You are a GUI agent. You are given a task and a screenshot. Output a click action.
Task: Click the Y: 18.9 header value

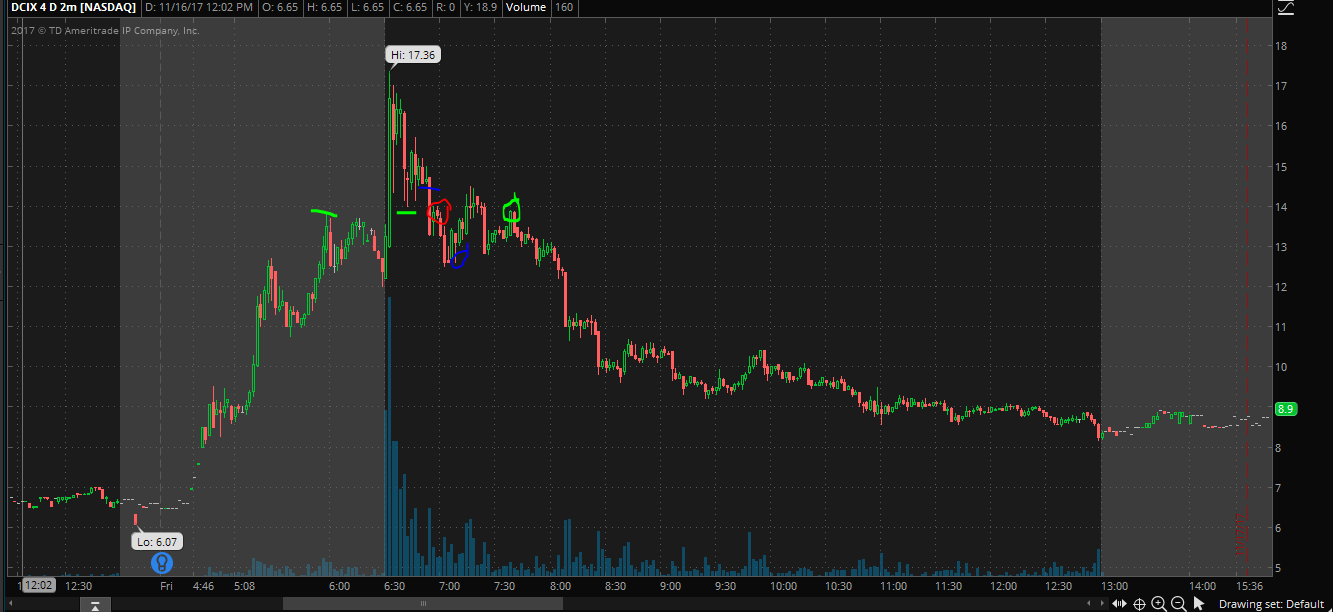coord(479,7)
